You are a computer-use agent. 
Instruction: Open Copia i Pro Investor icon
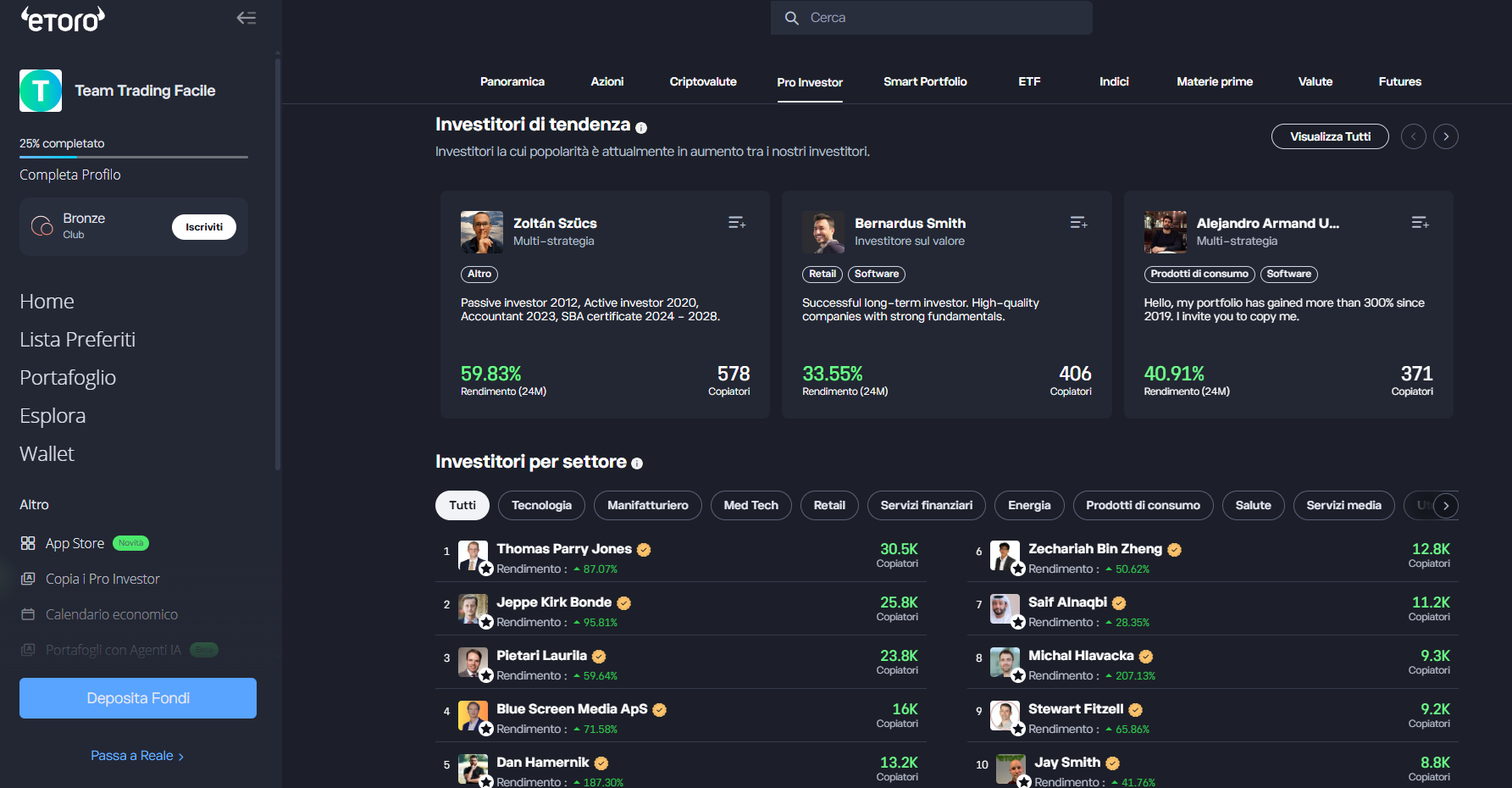28,579
